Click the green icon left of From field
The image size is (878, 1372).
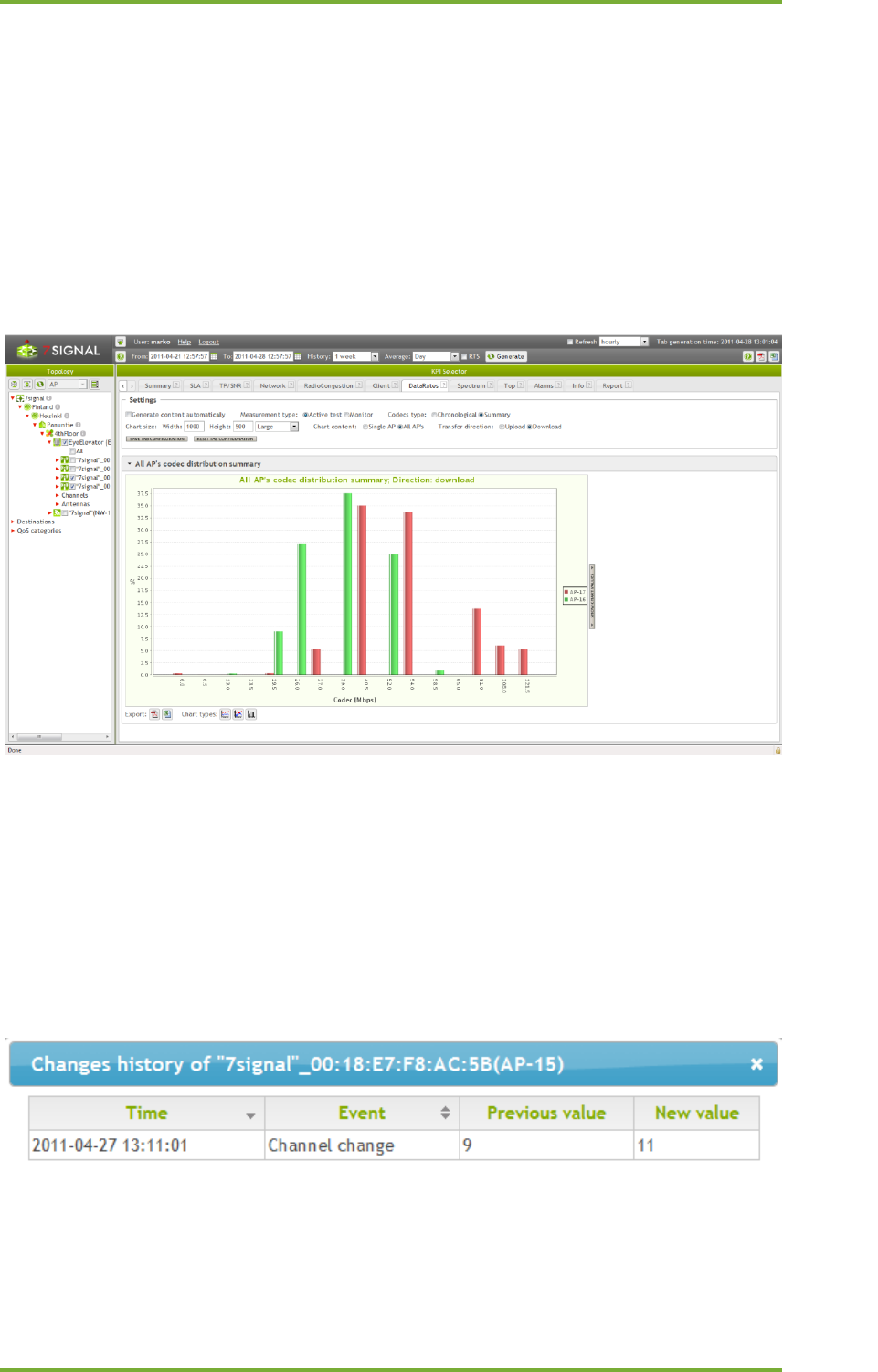coord(121,356)
